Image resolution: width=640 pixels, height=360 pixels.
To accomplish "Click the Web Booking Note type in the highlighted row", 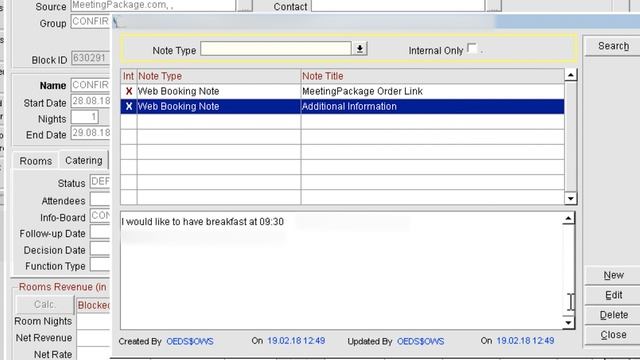I will [178, 107].
